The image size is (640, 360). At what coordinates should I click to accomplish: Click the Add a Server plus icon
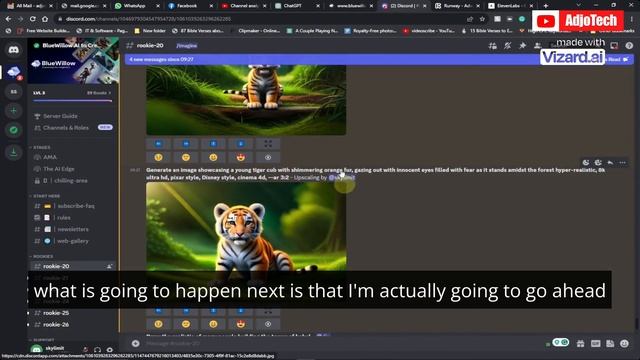pos(13,111)
